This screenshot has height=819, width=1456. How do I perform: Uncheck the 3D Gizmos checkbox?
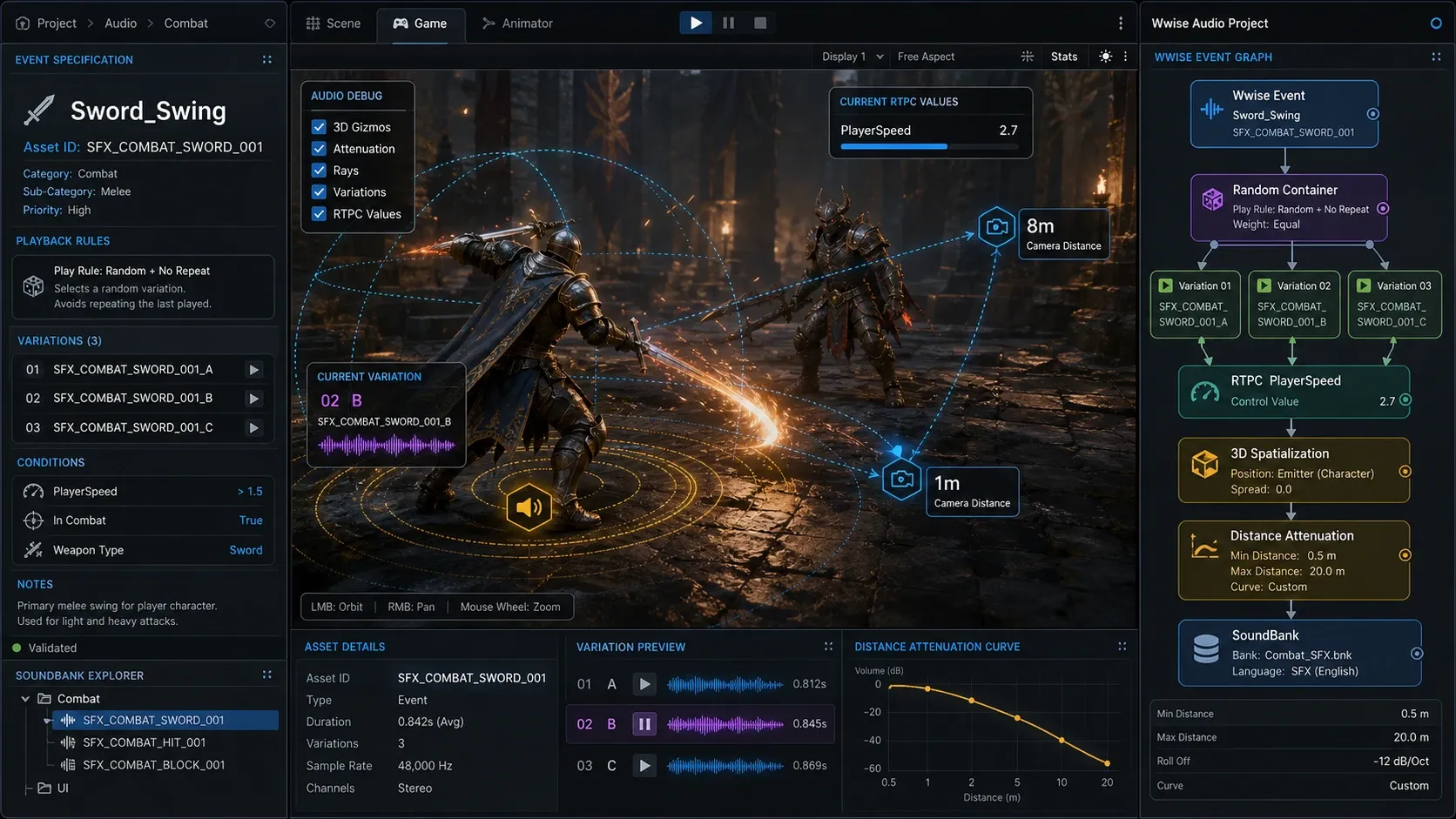click(x=319, y=127)
